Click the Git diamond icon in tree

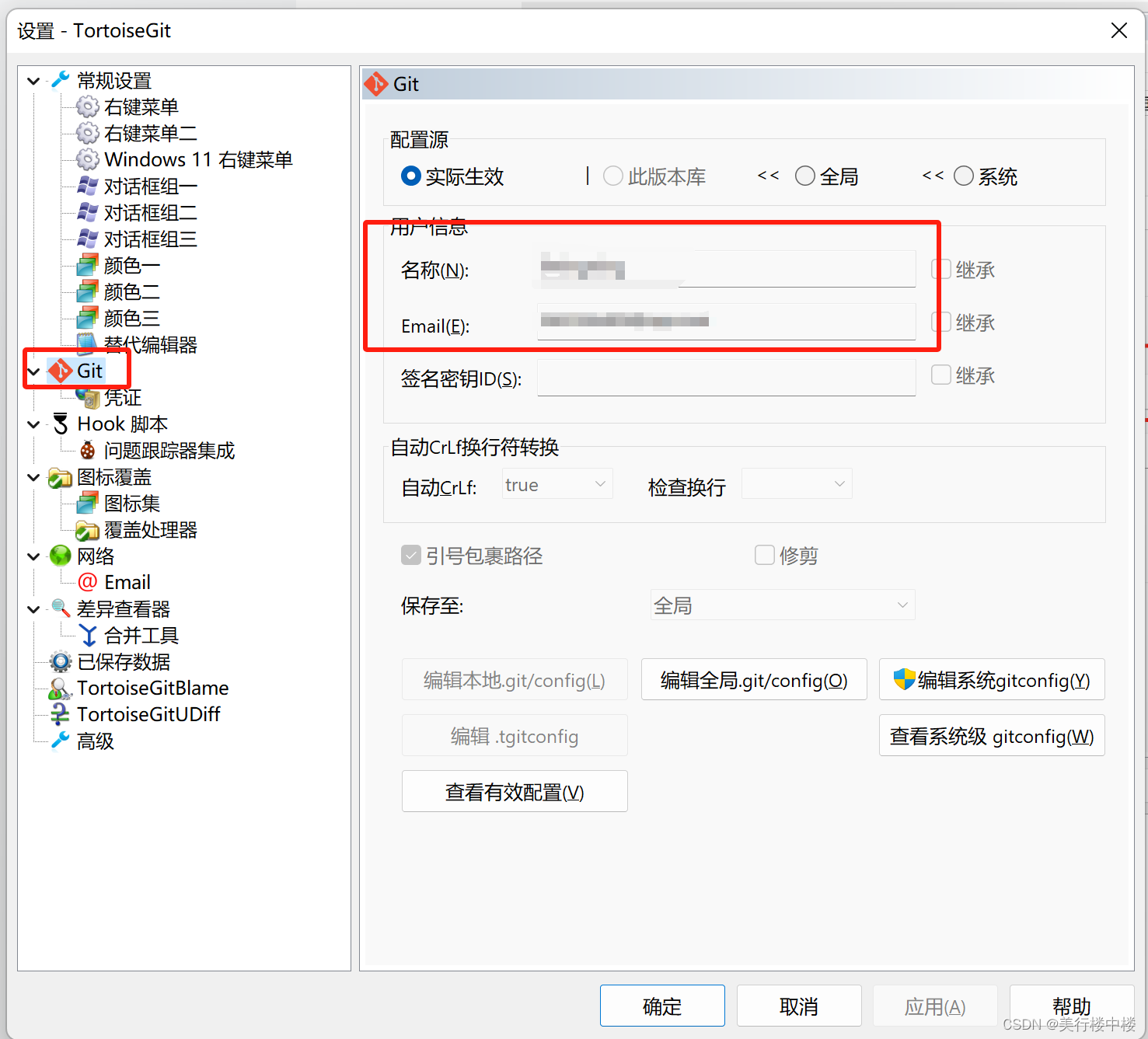tap(61, 371)
